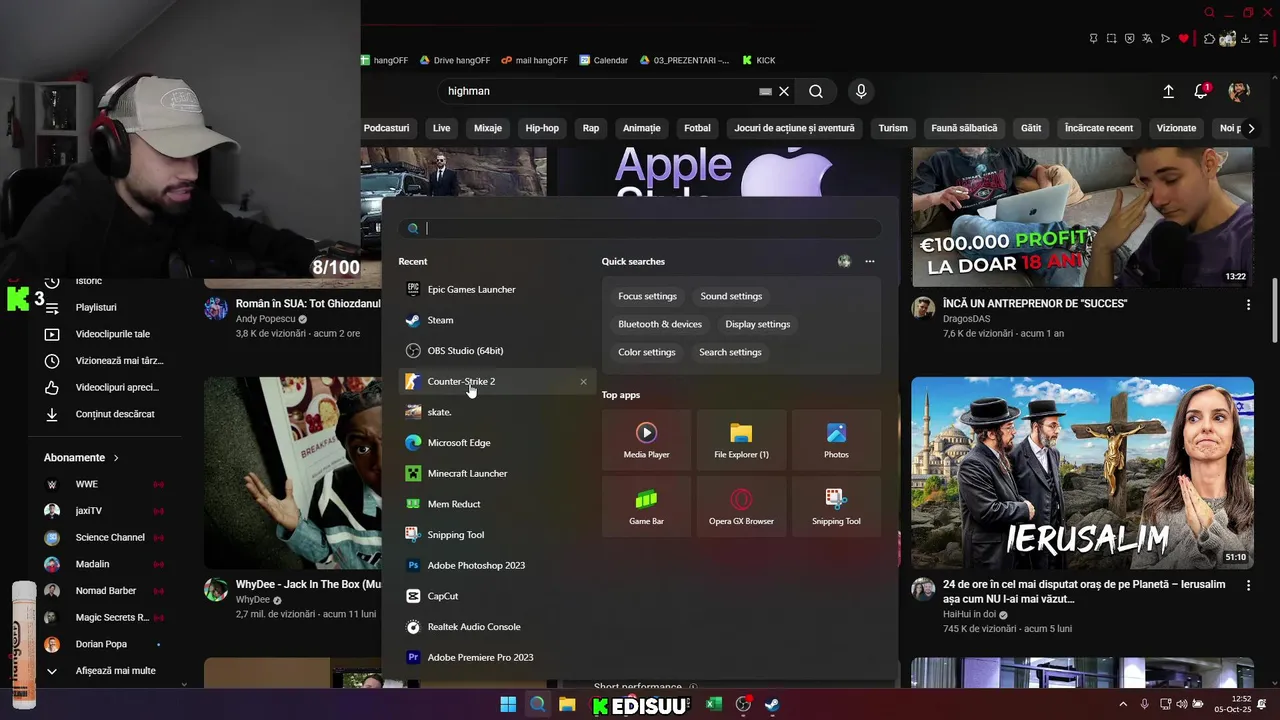
Task: Launch Epic Games Launcher from Recent
Action: click(x=497, y=289)
